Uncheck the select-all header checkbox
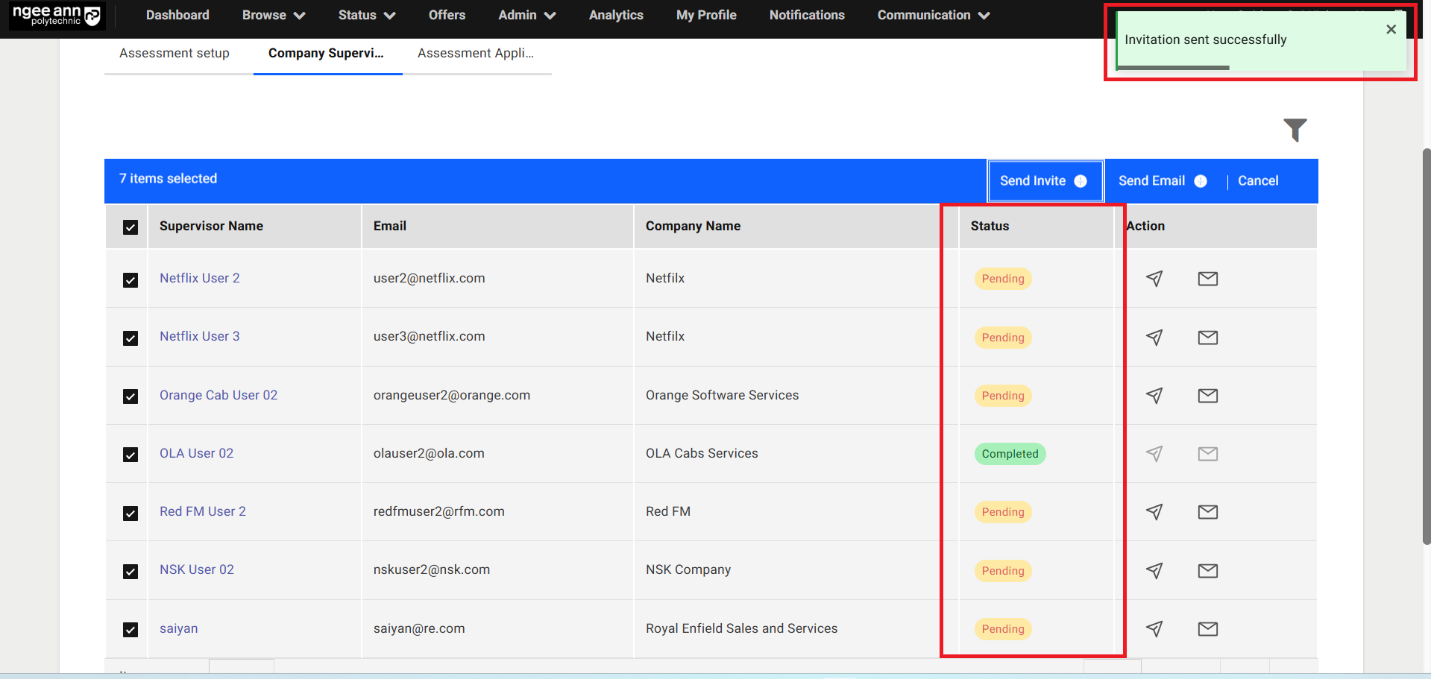This screenshot has height=679, width=1431. tap(130, 227)
